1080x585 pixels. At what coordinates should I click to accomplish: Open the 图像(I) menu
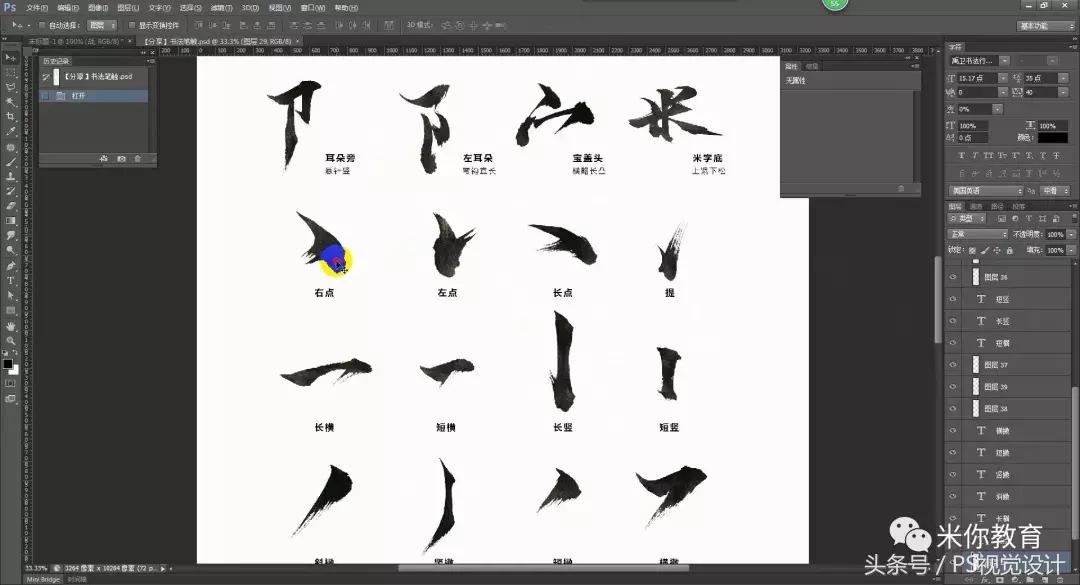point(98,8)
